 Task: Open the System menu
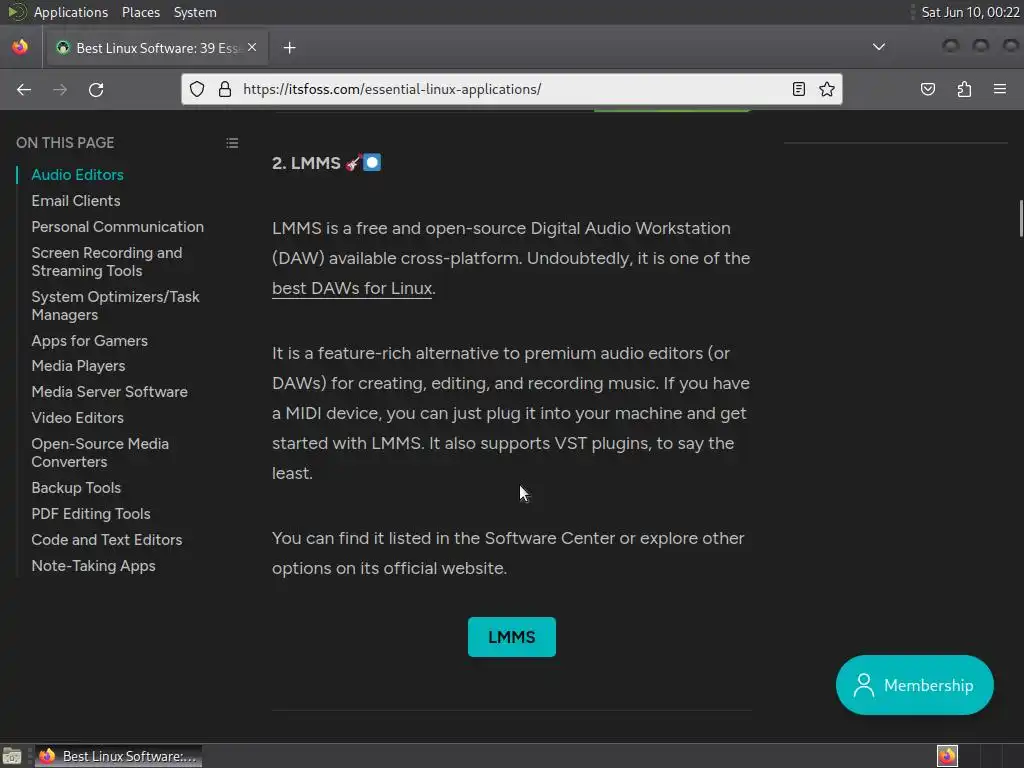coord(195,12)
